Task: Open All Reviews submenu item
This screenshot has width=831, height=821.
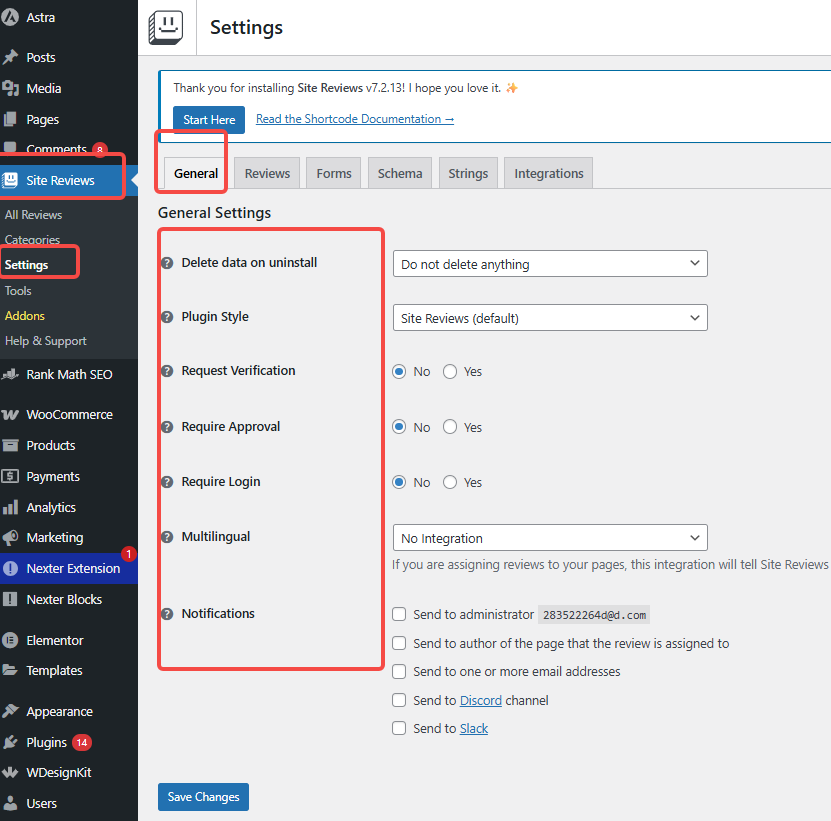Action: [34, 215]
